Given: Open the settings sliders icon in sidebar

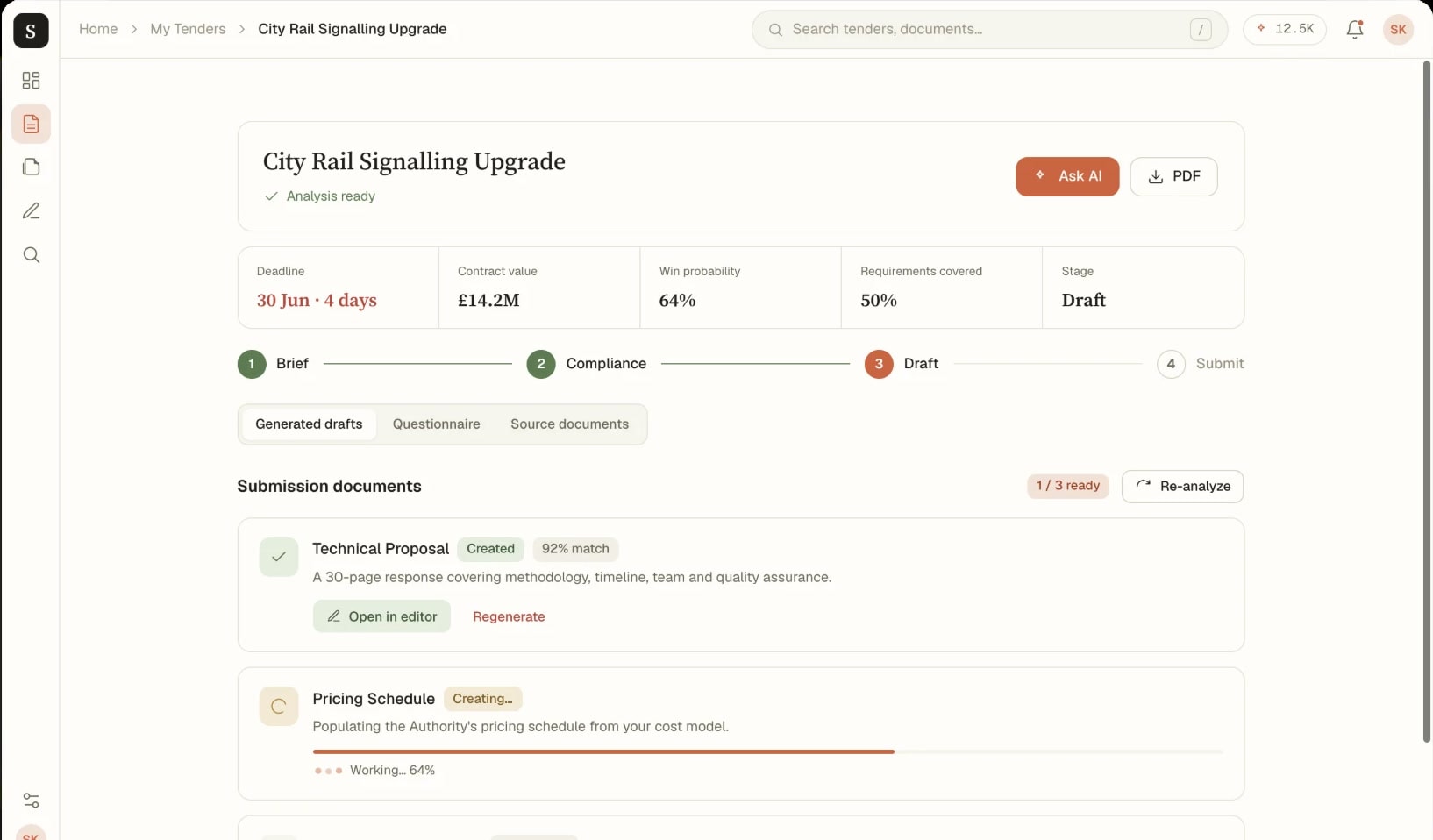Looking at the screenshot, I should click(x=31, y=801).
